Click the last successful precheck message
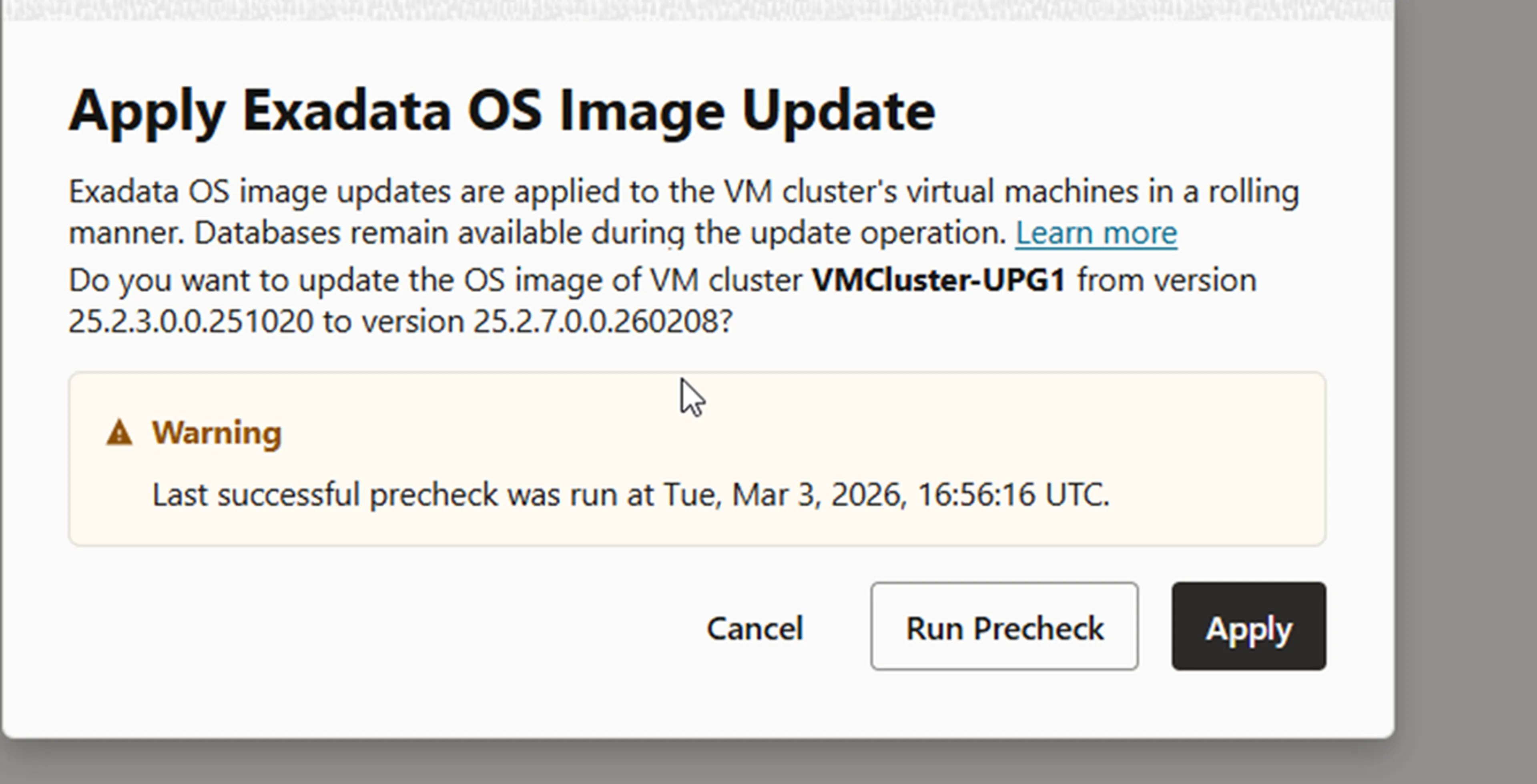This screenshot has width=1537, height=784. [631, 495]
